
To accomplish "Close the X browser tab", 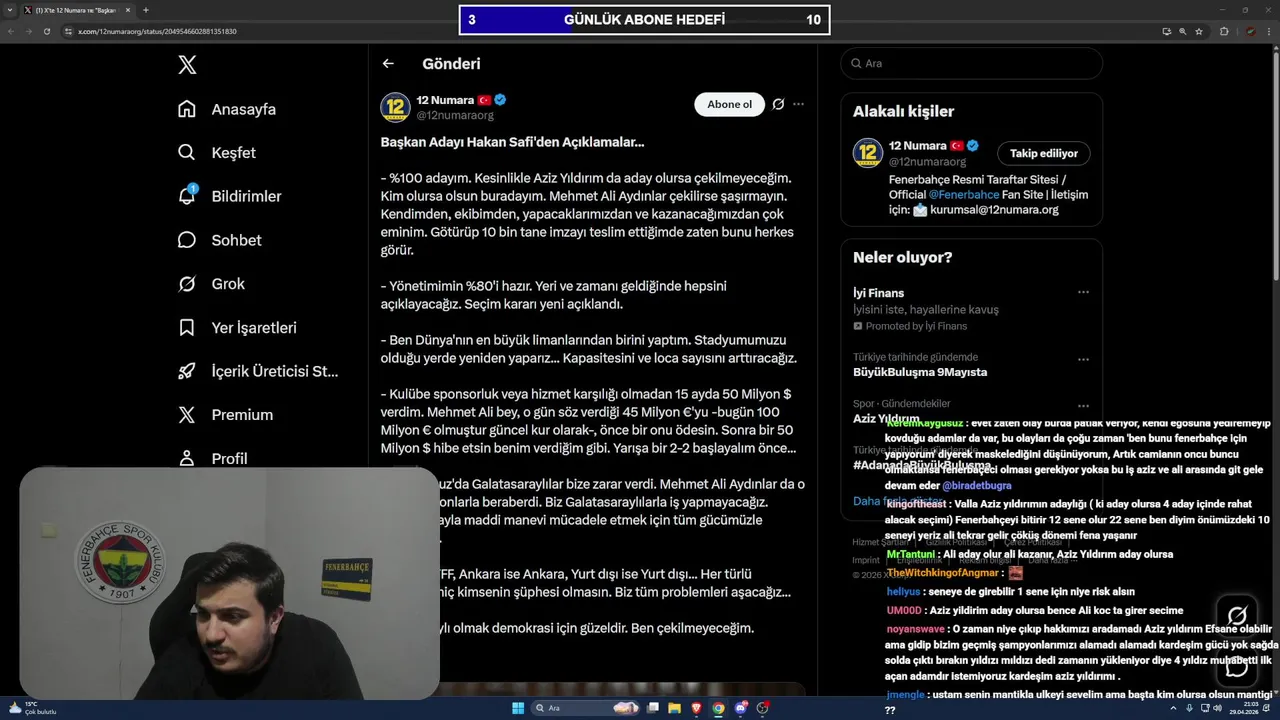I will 127,10.
